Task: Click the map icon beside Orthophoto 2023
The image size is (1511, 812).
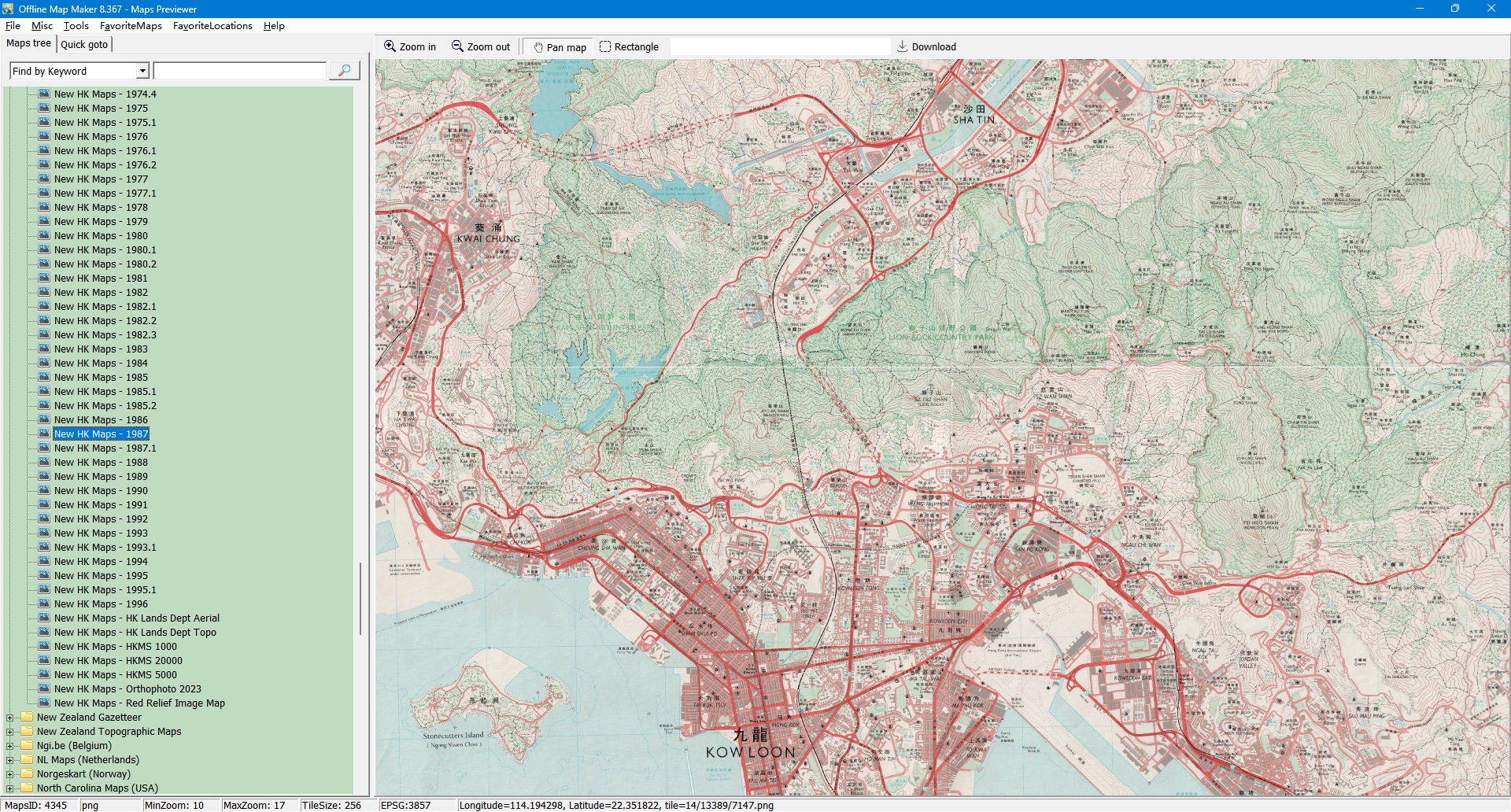Action: (x=45, y=688)
